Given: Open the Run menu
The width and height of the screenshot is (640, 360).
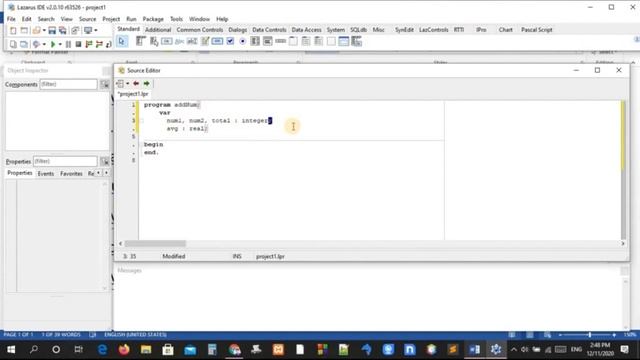Looking at the screenshot, I should 131,19.
